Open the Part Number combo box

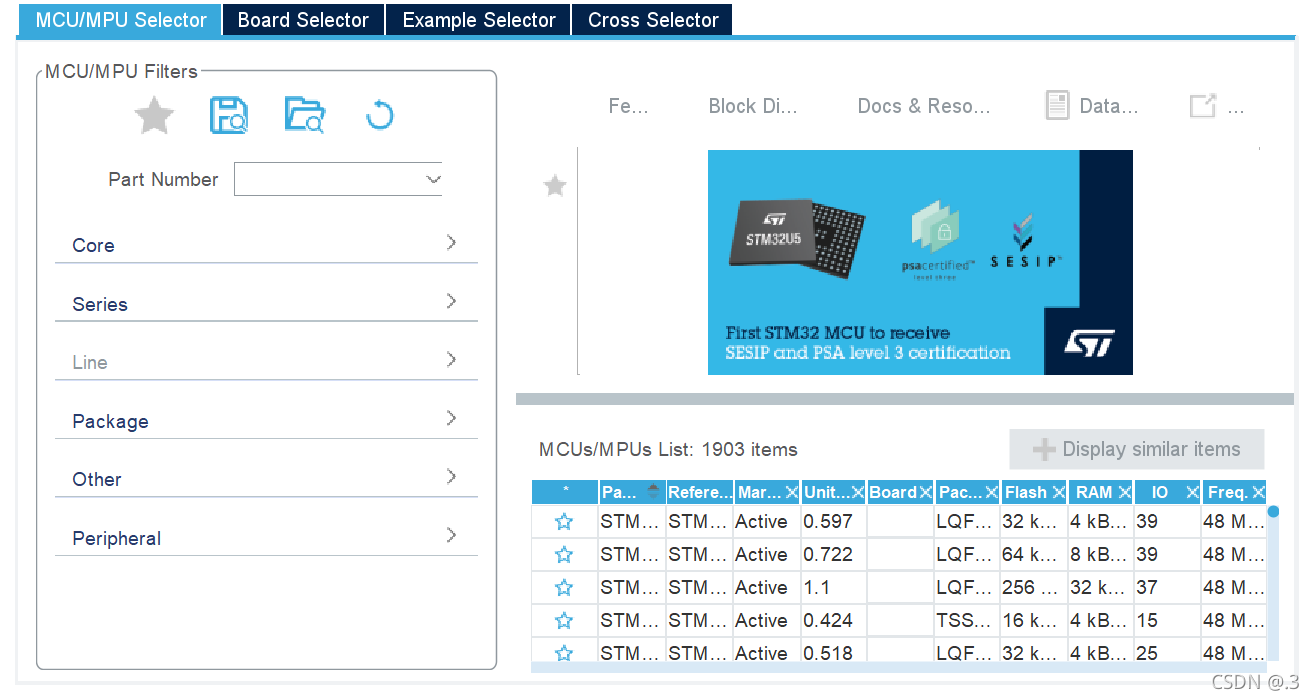coord(338,179)
